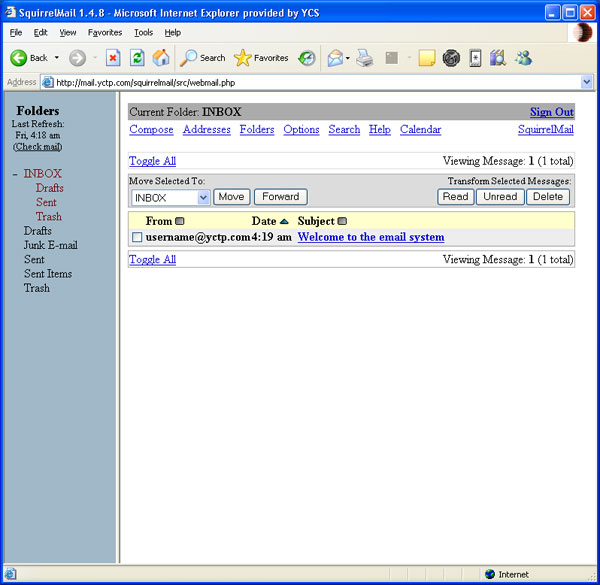Click the page icon in the Address bar
600x585 pixels.
point(47,82)
